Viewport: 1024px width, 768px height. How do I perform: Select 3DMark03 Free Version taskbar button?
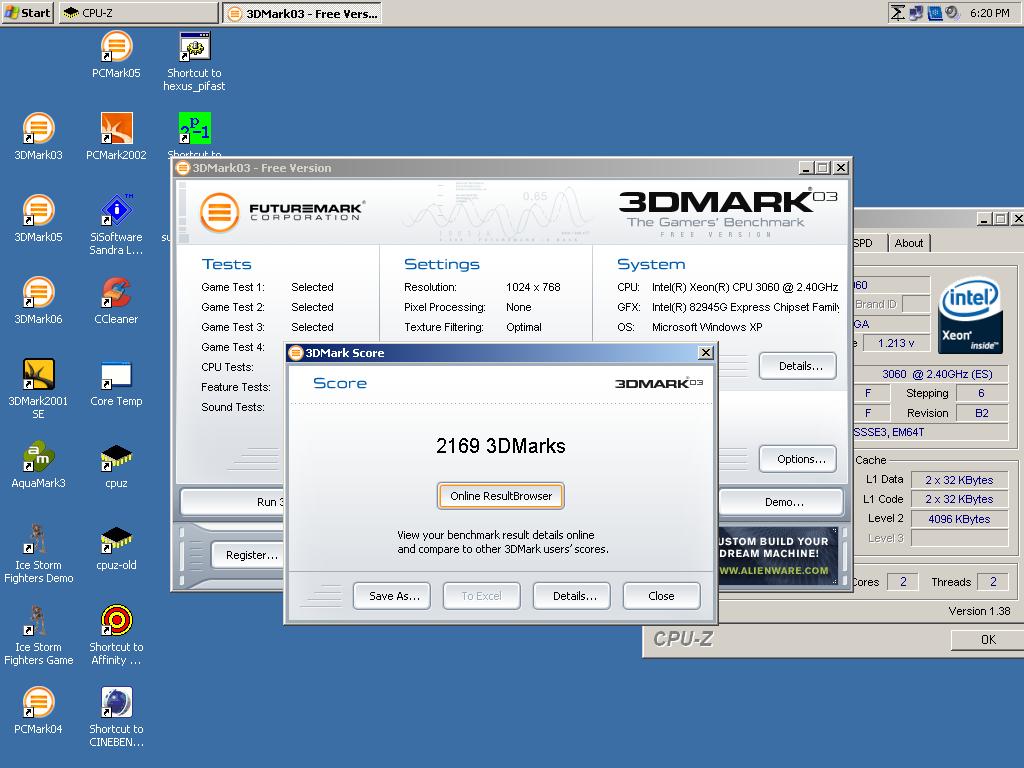click(302, 12)
